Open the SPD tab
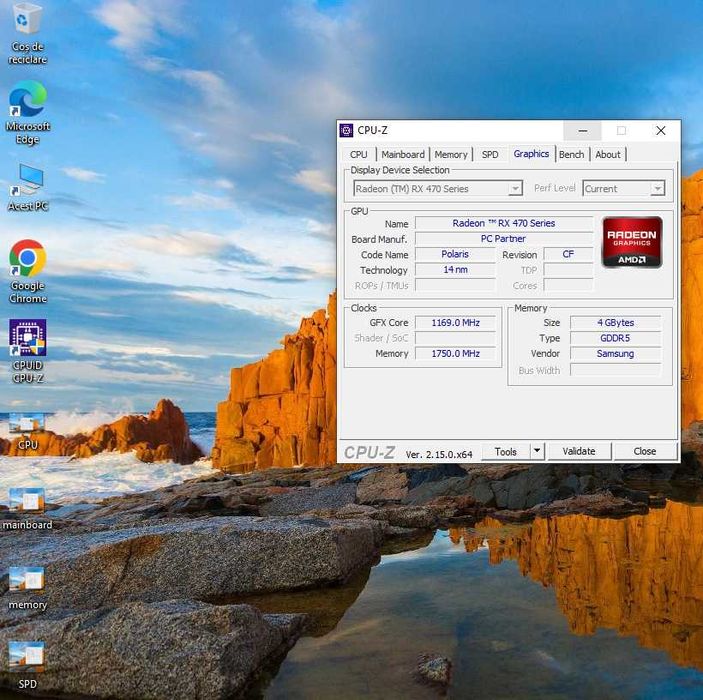This screenshot has height=700, width=703. 490,154
